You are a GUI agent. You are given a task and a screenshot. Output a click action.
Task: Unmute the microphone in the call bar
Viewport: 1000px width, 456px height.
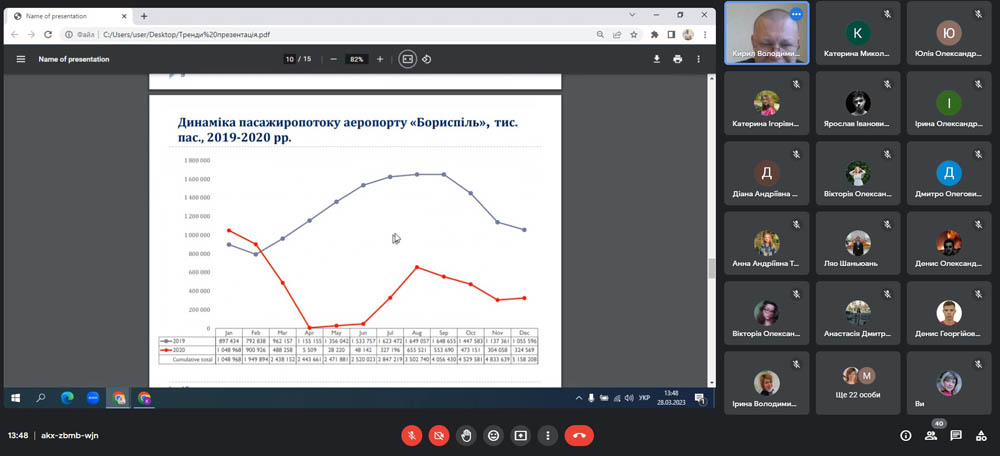(x=411, y=435)
